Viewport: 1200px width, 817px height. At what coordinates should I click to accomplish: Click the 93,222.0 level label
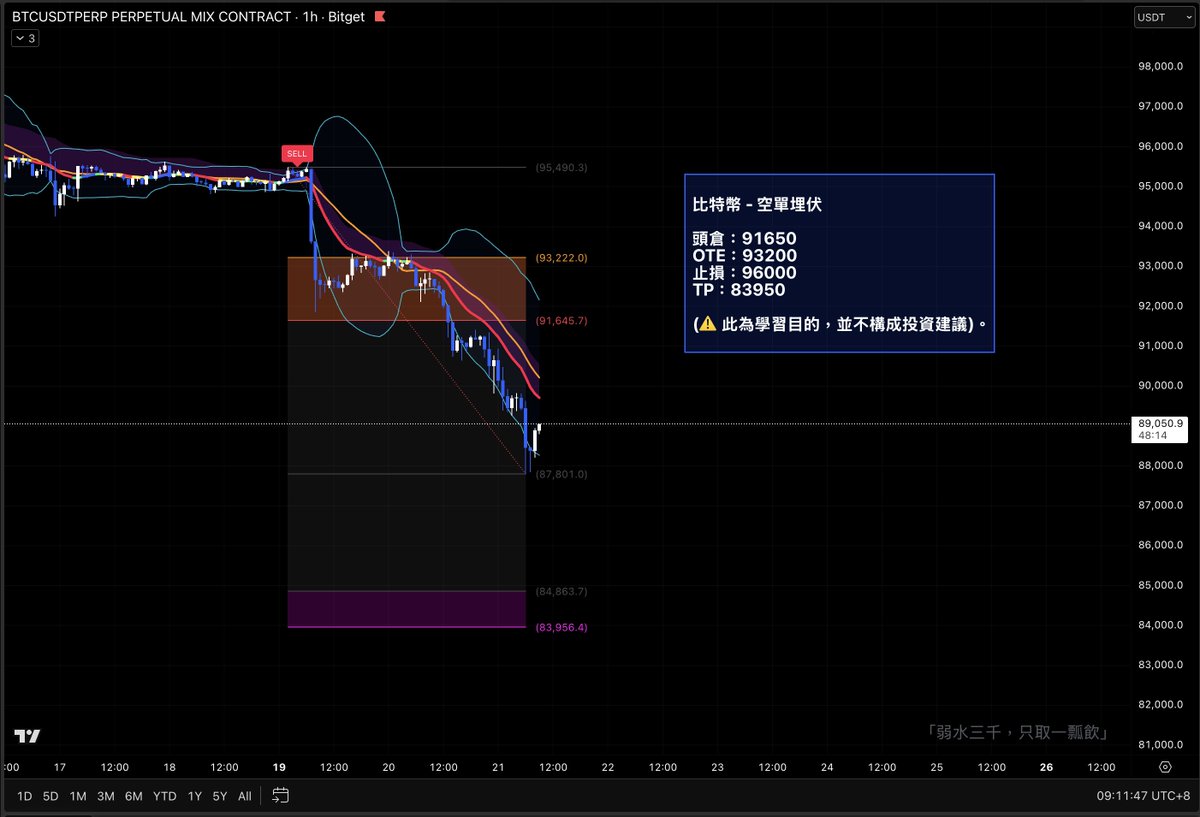point(561,258)
